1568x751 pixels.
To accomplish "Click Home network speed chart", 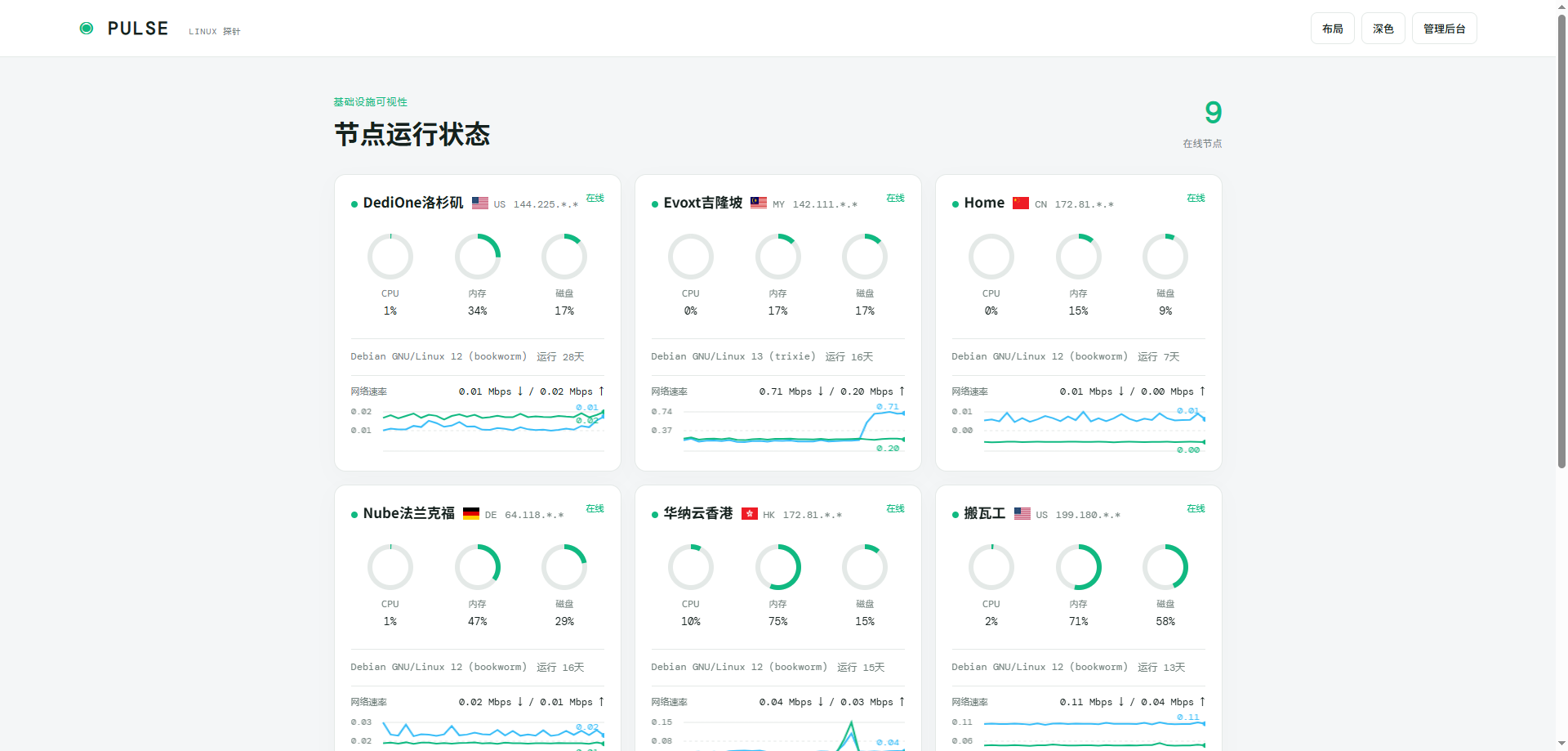I will click(x=1079, y=428).
